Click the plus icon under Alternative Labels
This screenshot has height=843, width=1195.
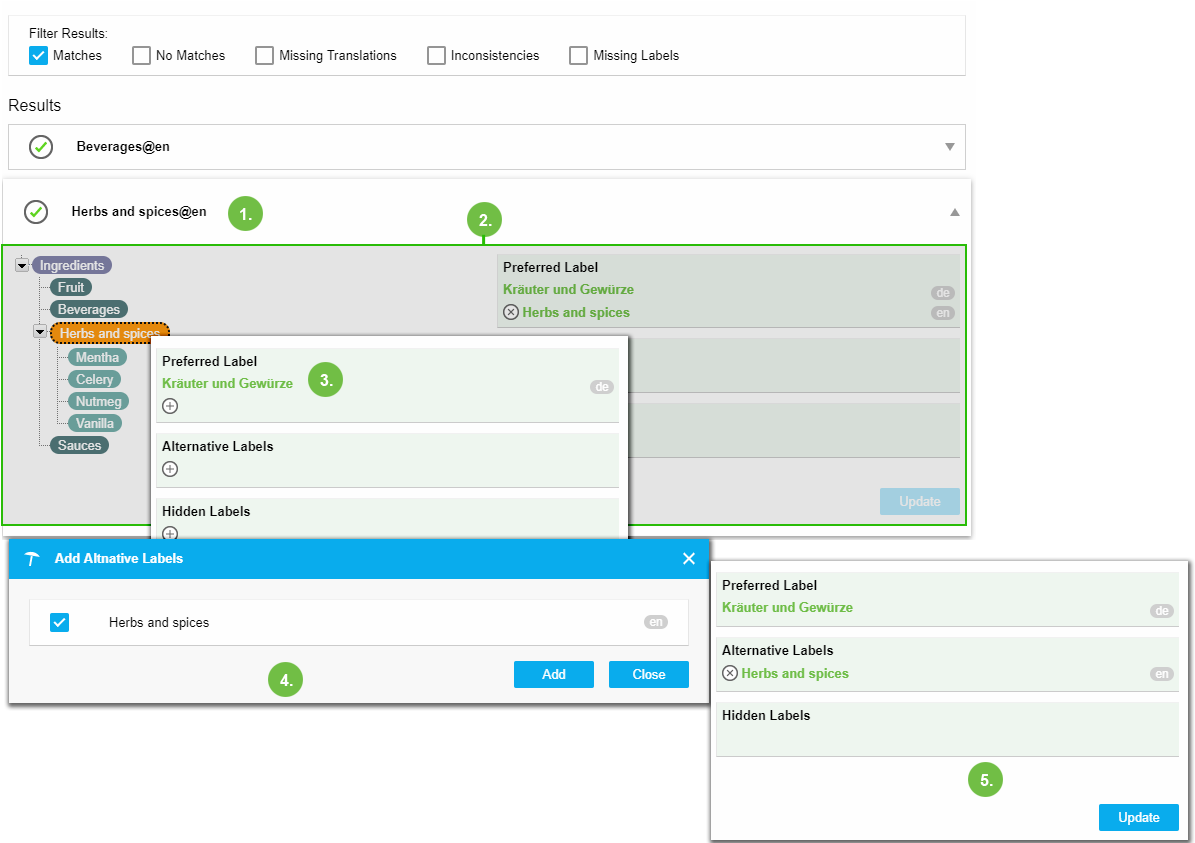[x=170, y=469]
